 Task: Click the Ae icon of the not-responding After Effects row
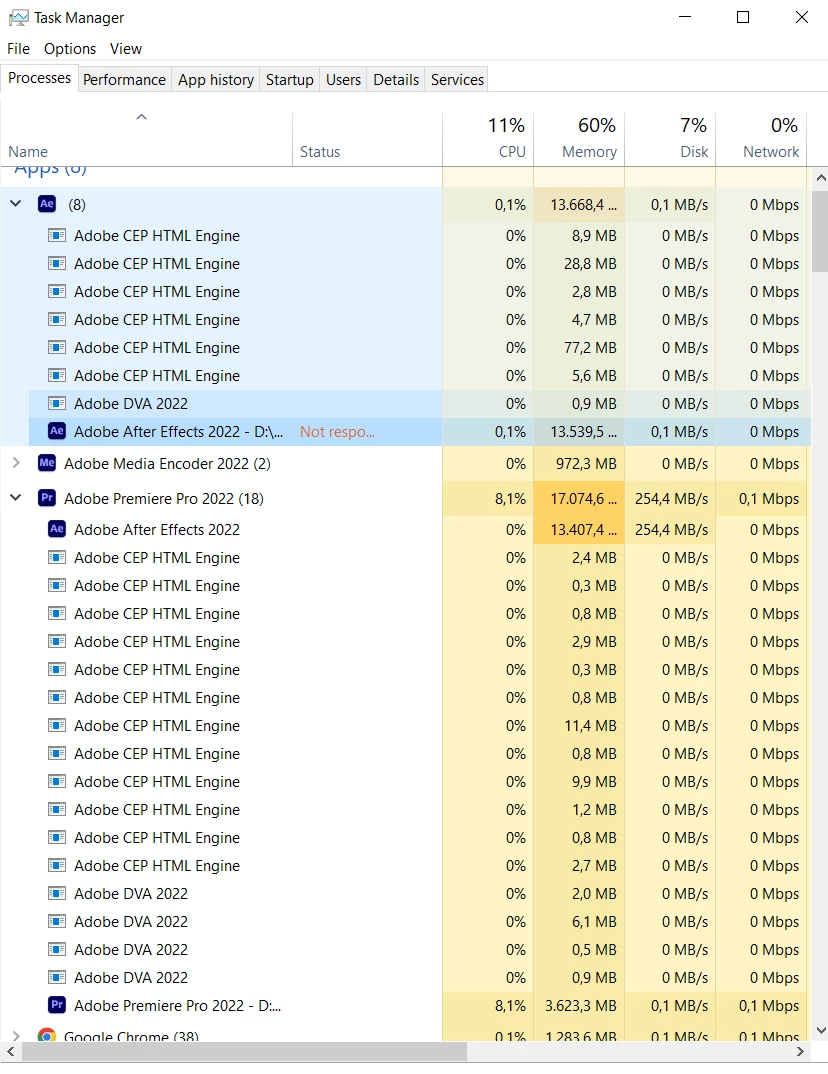tap(57, 432)
